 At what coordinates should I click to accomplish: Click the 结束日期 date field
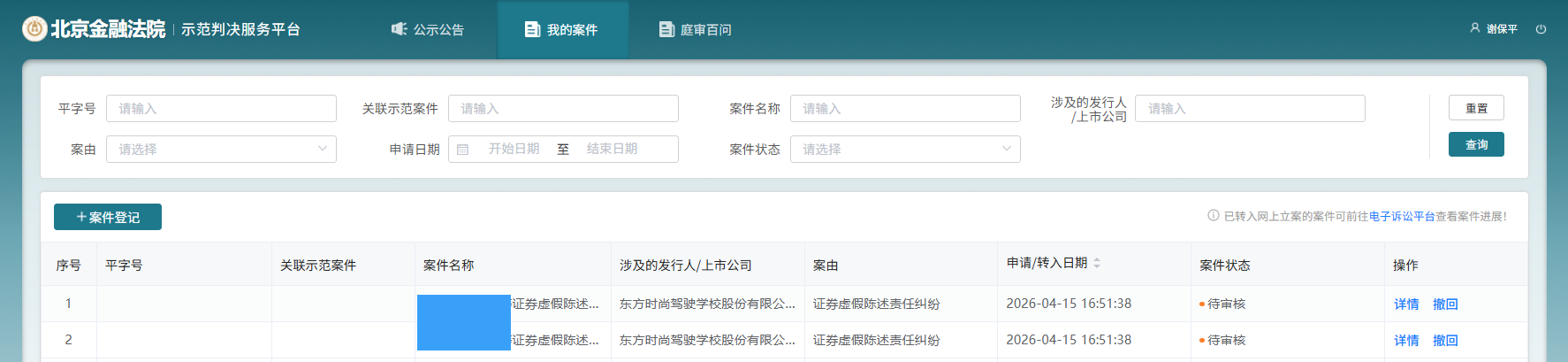(x=612, y=149)
